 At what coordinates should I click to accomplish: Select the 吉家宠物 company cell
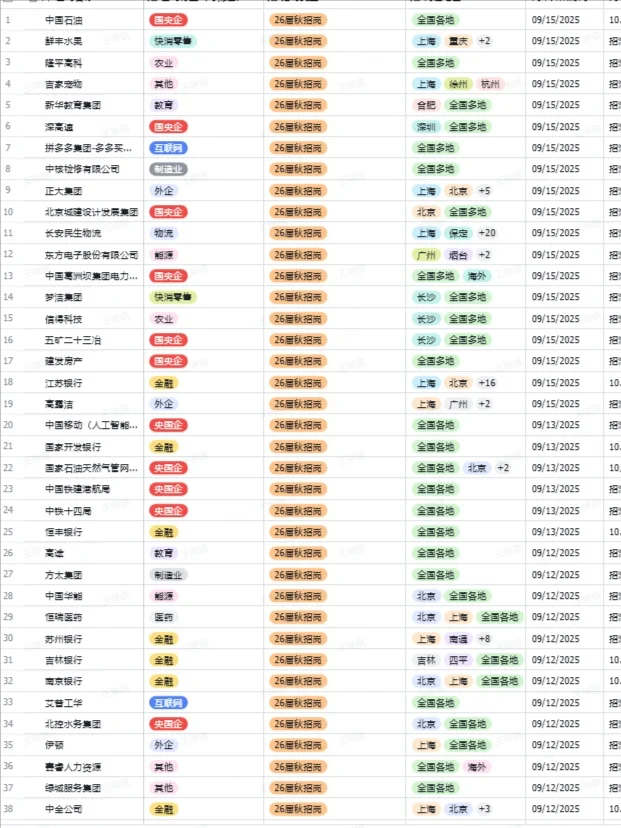(x=63, y=84)
